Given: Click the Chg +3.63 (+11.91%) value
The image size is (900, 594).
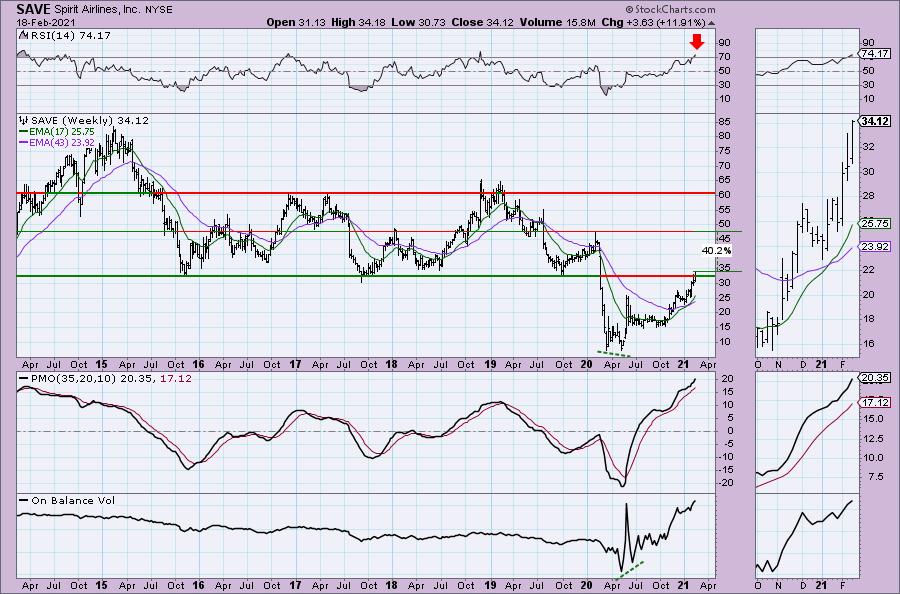Looking at the screenshot, I should coord(653,22).
